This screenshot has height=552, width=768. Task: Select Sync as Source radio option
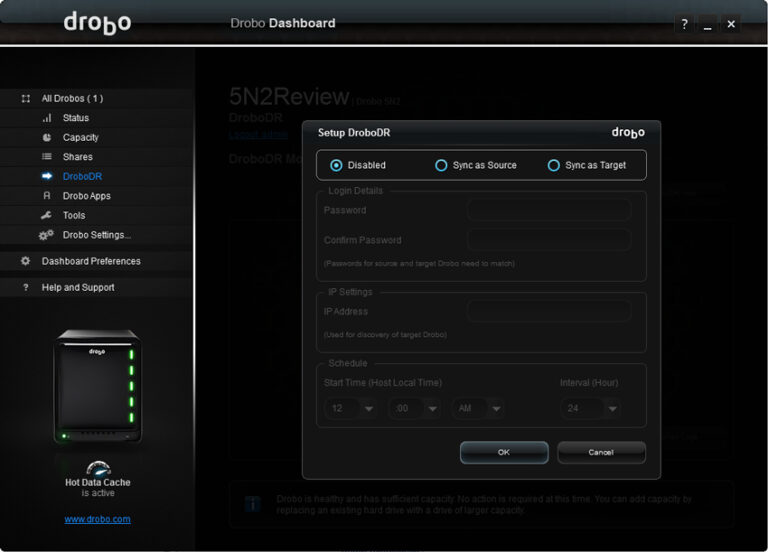tap(441, 166)
